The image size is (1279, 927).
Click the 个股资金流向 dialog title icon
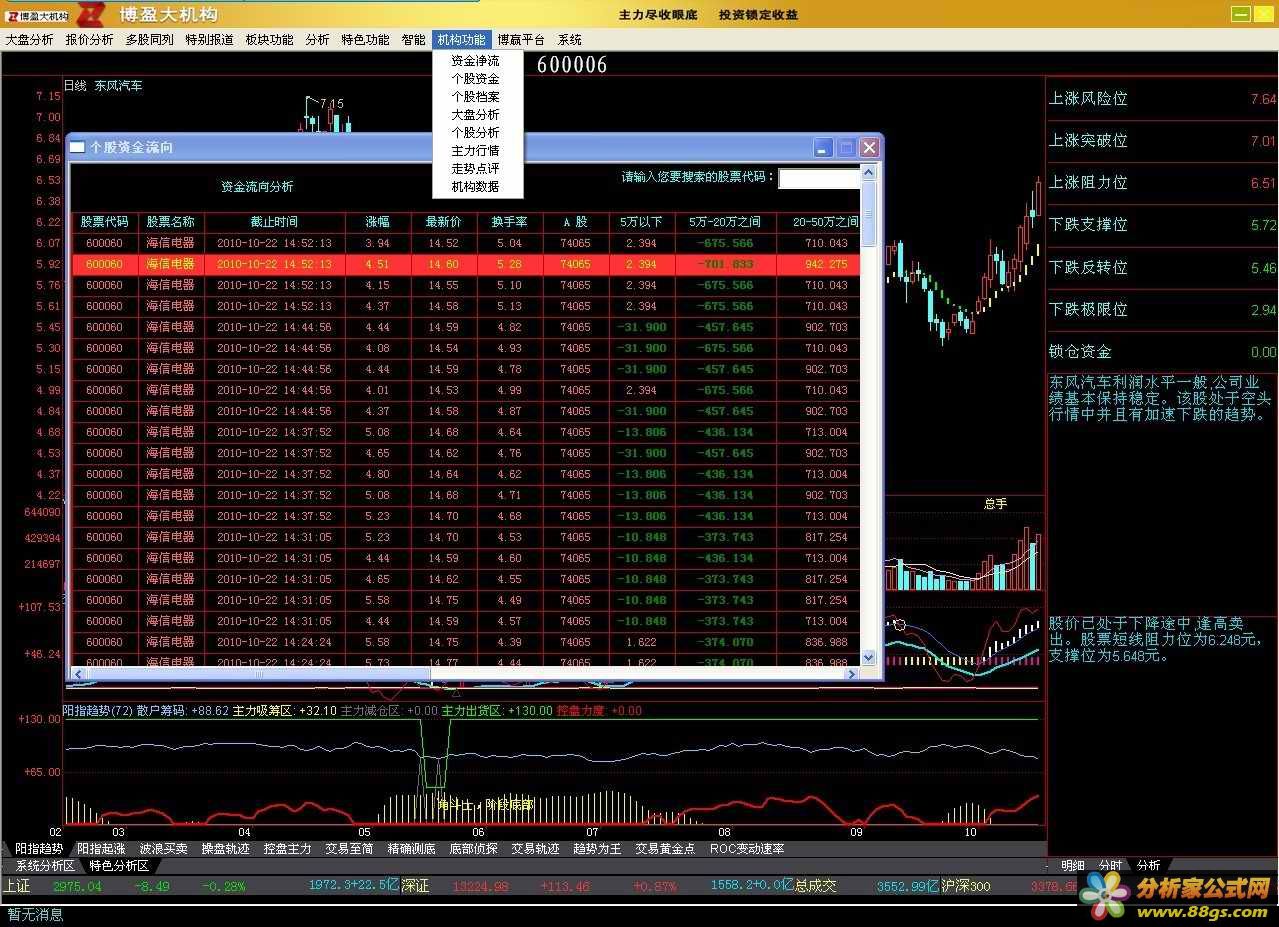(x=77, y=148)
